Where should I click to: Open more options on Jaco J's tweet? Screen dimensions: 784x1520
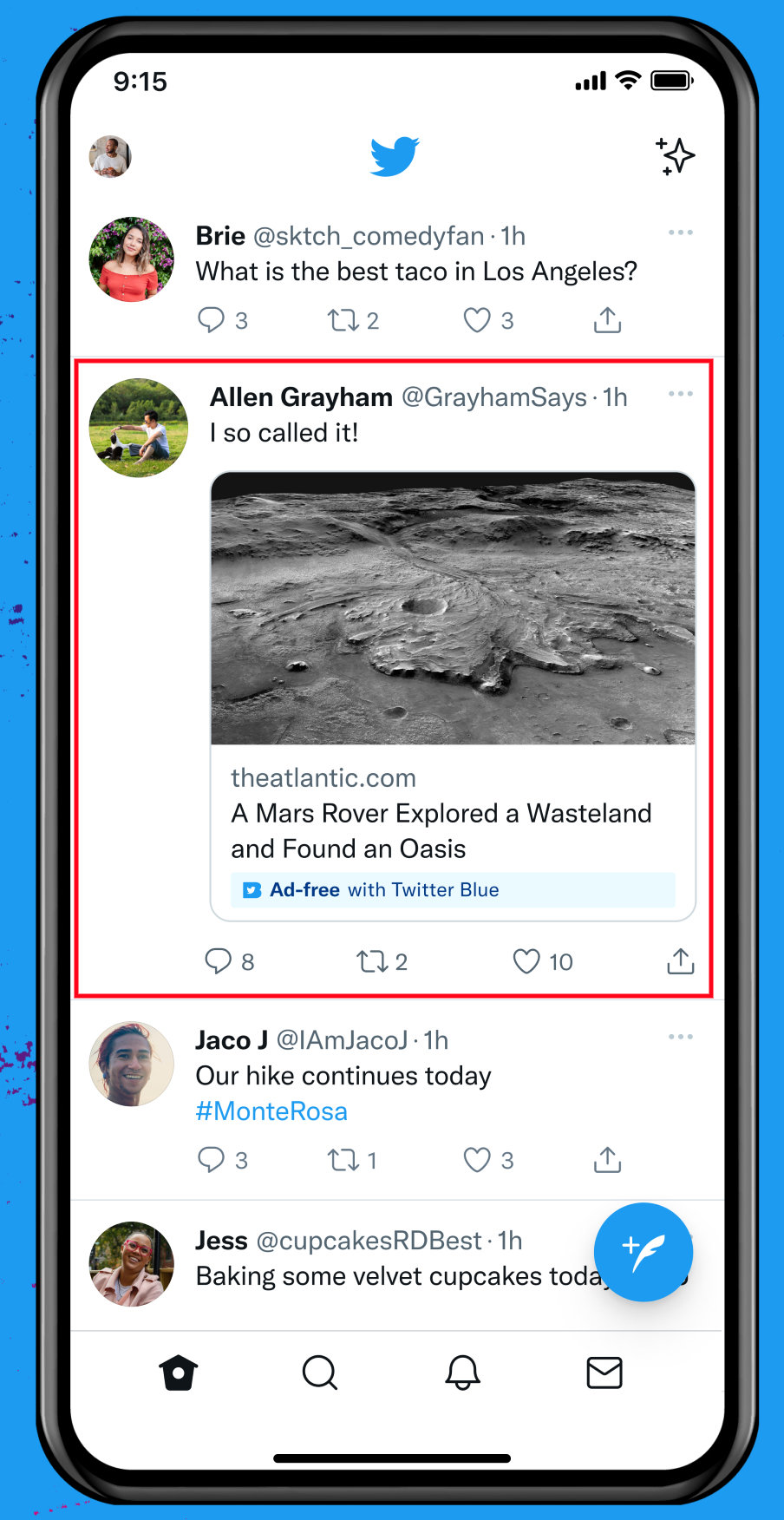point(681,1037)
